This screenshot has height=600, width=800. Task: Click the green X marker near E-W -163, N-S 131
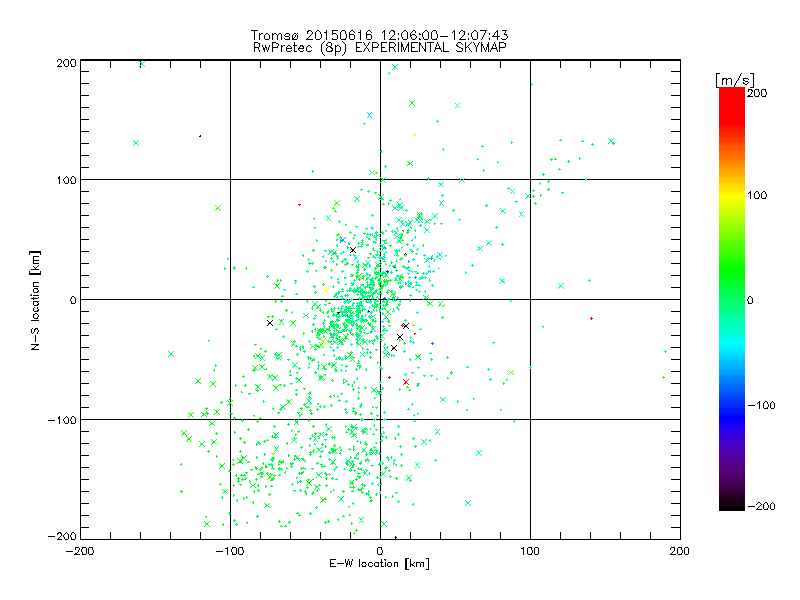coord(136,143)
